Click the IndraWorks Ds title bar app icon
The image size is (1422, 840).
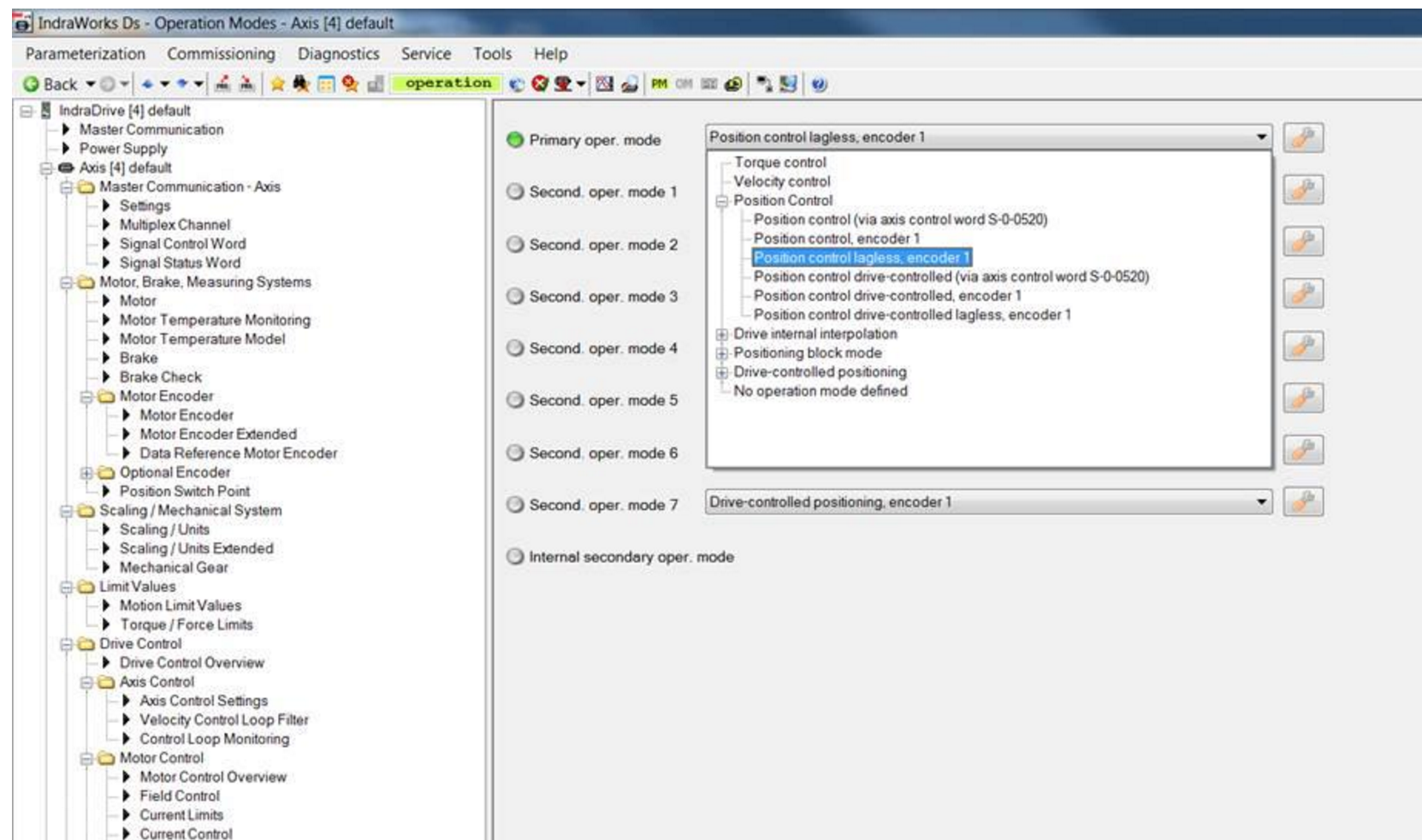pyautogui.click(x=22, y=23)
